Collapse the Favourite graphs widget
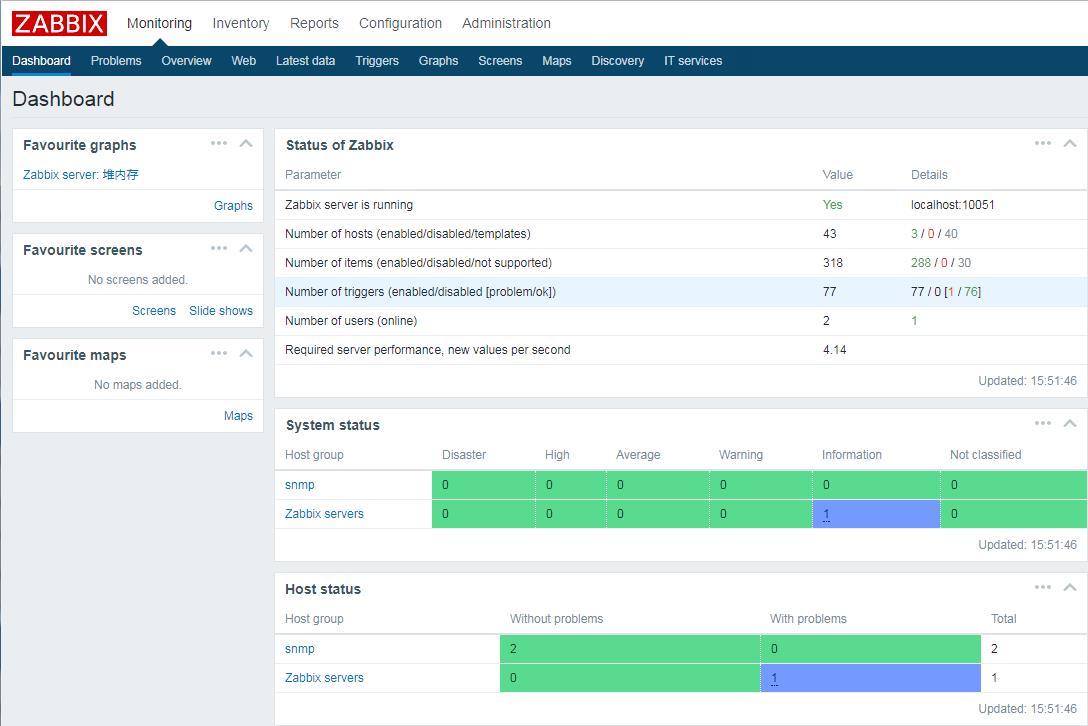Image resolution: width=1088 pixels, height=726 pixels. [245, 143]
